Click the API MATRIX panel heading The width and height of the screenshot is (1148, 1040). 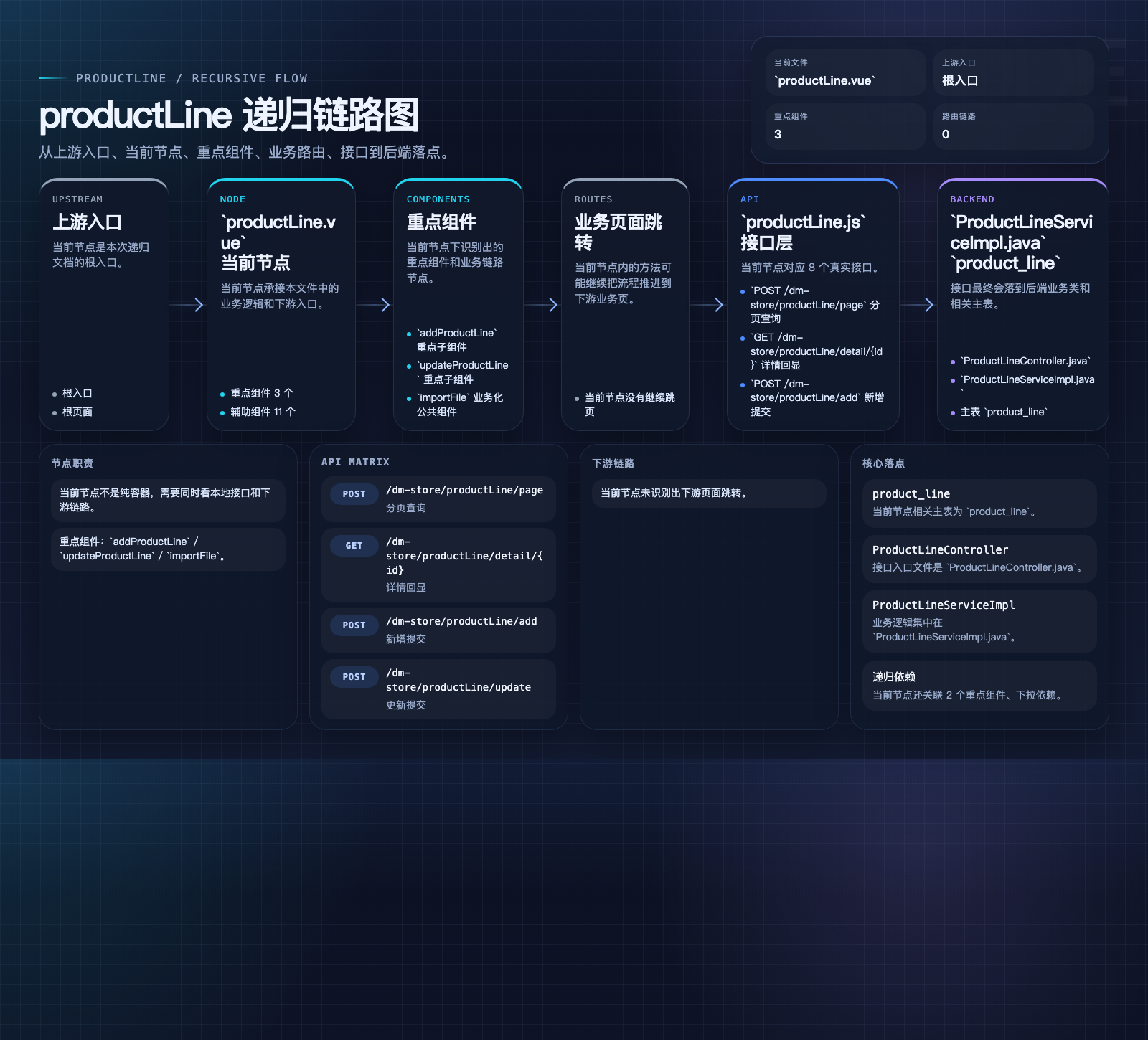355,462
